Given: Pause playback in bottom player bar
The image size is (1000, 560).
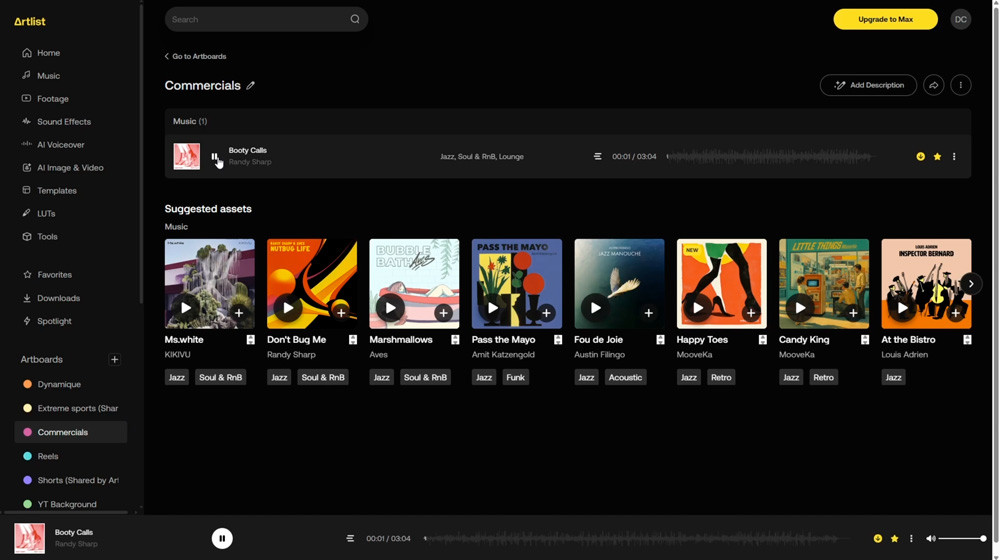Looking at the screenshot, I should pos(222,538).
